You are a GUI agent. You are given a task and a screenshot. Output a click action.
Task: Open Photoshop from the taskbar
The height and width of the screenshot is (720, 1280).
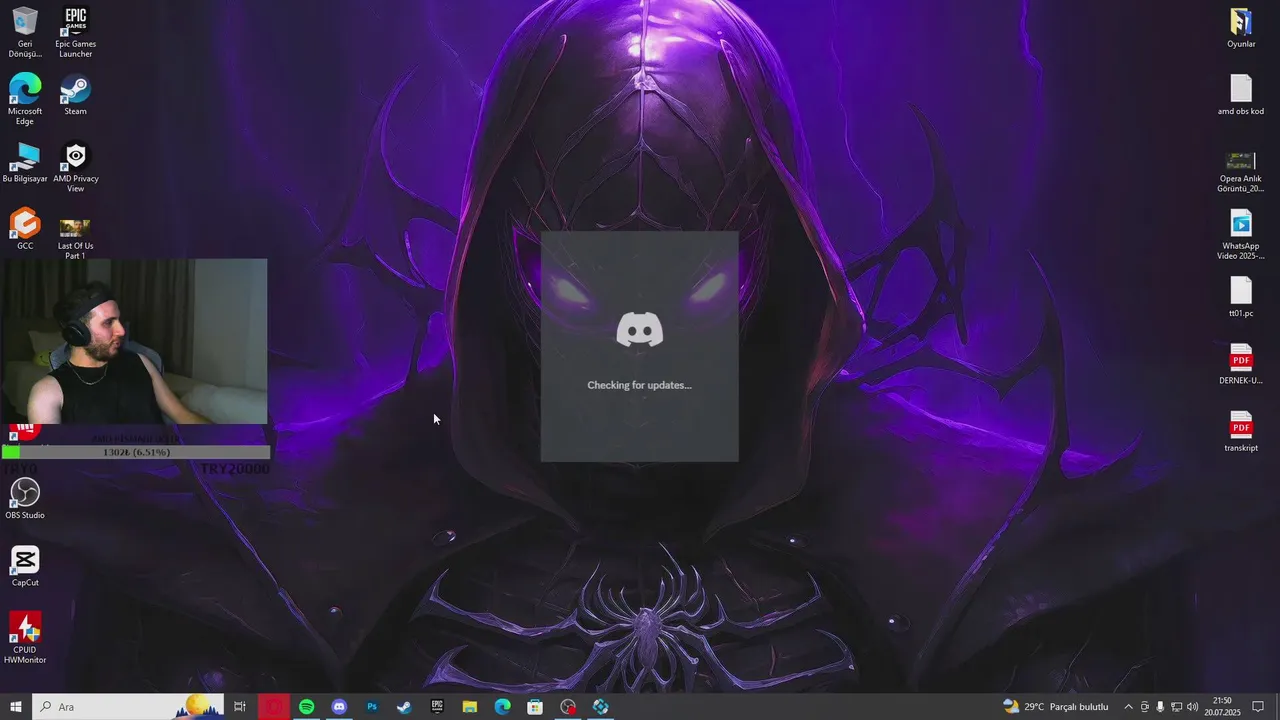tap(372, 707)
